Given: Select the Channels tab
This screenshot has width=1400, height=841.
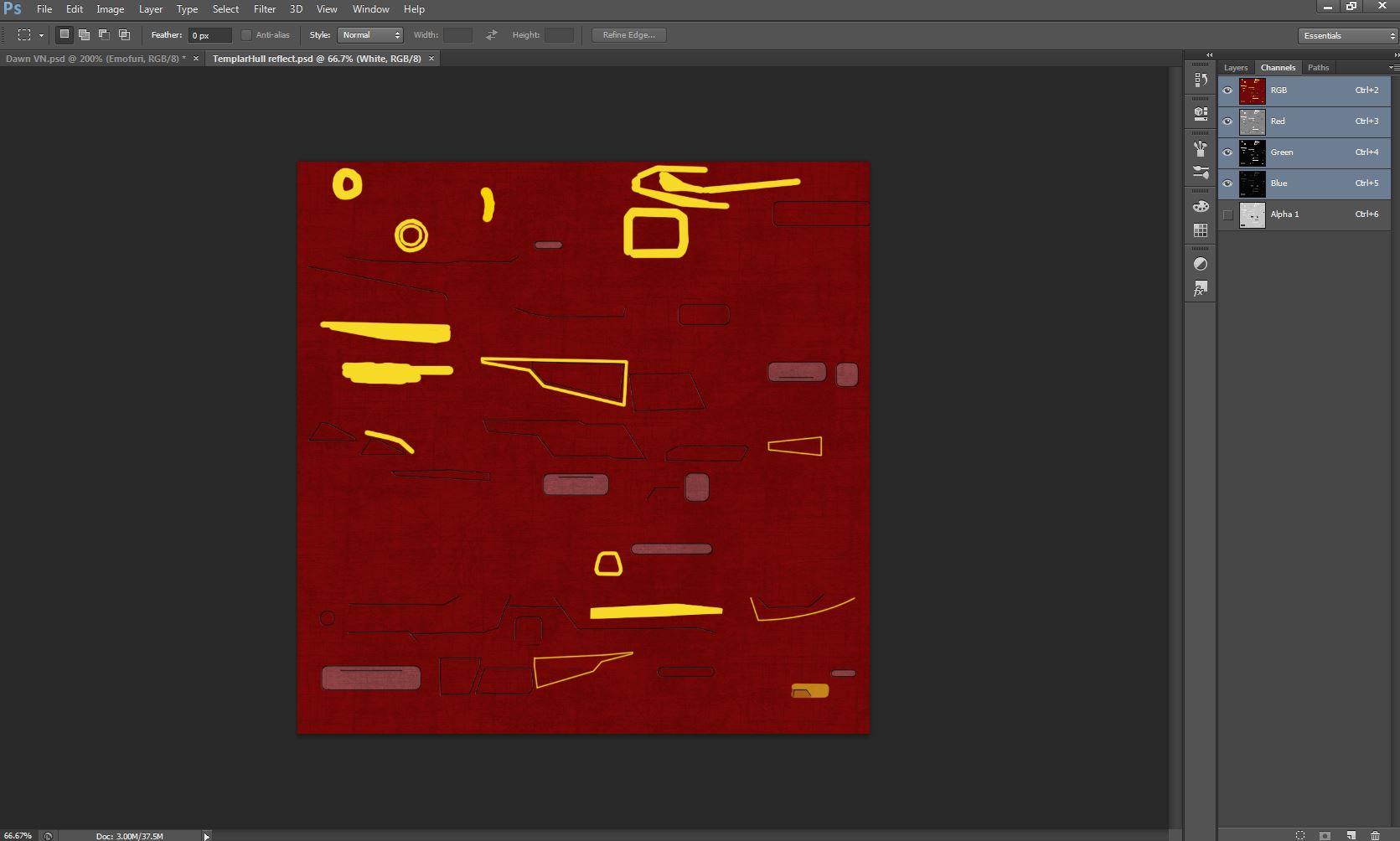Looking at the screenshot, I should click(x=1278, y=68).
